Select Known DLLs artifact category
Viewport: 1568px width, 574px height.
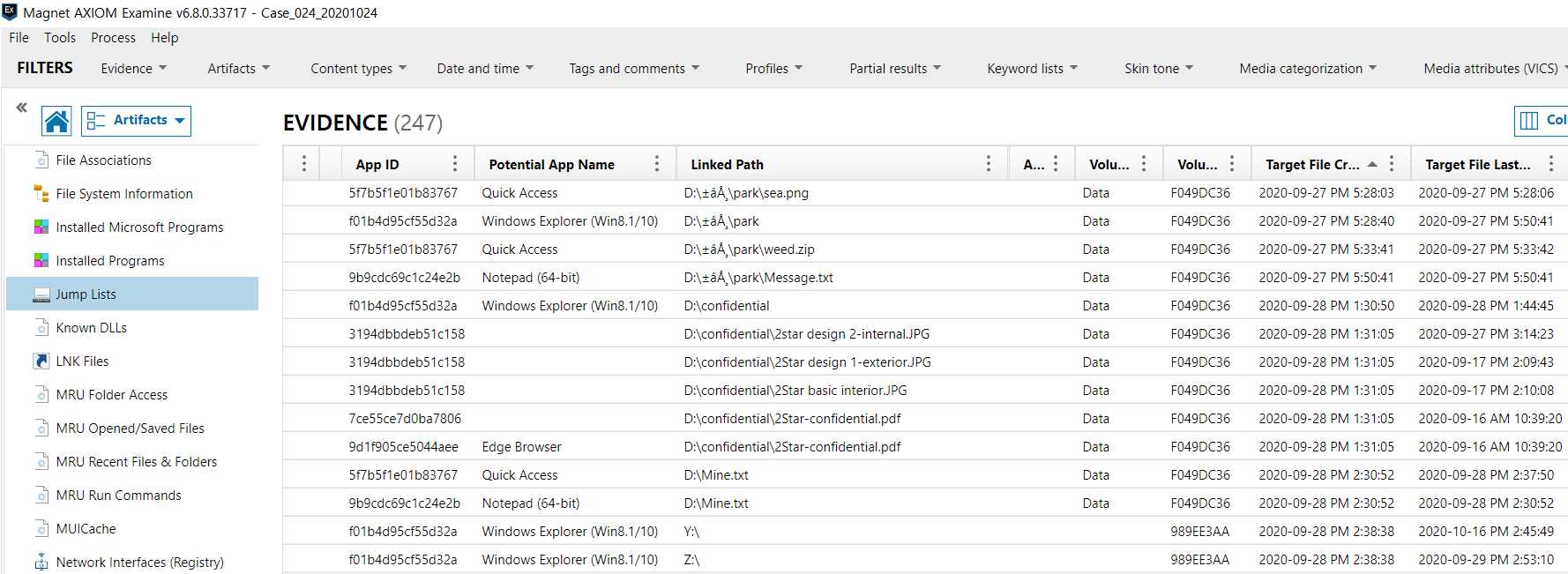pyautogui.click(x=132, y=327)
